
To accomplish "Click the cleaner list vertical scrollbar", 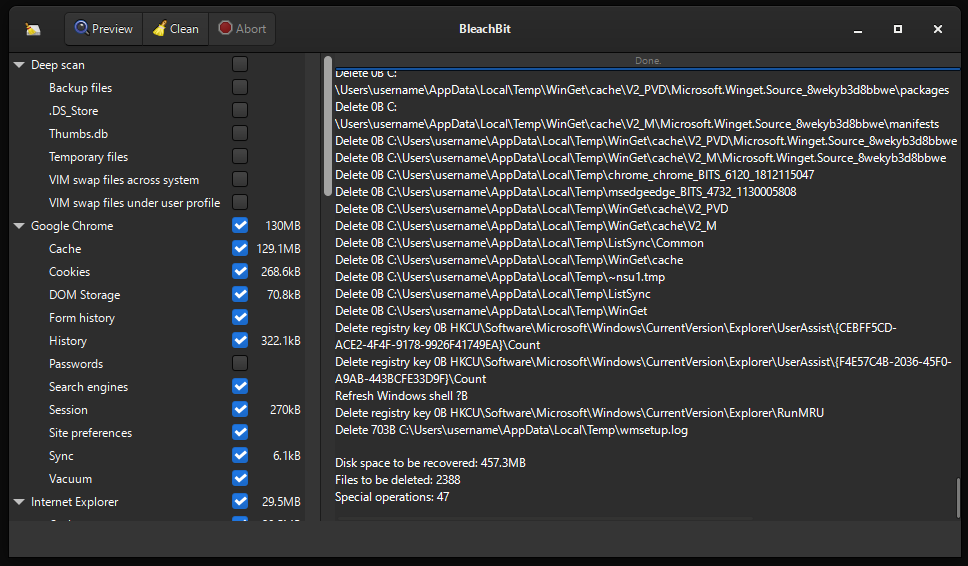I will click(327, 125).
